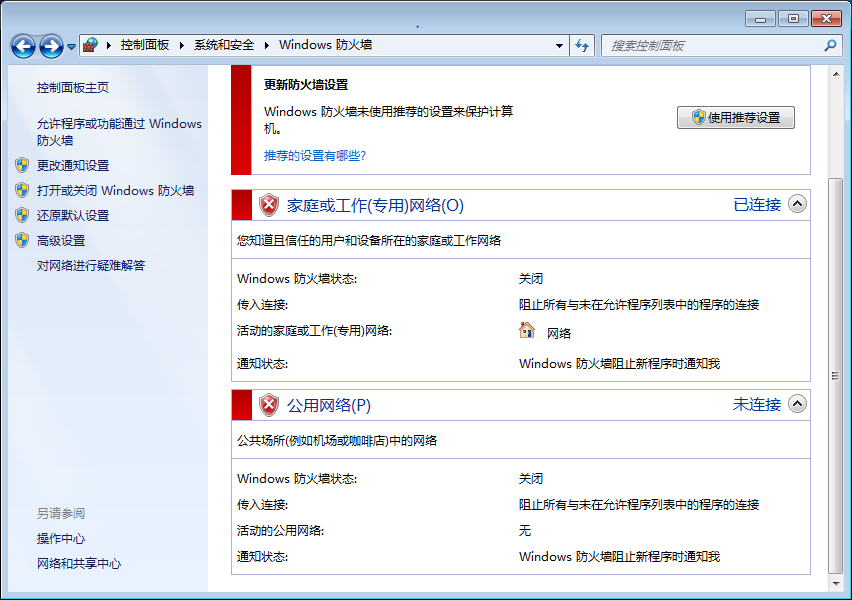
Task: Open the address bar history dropdown
Action: [x=559, y=46]
